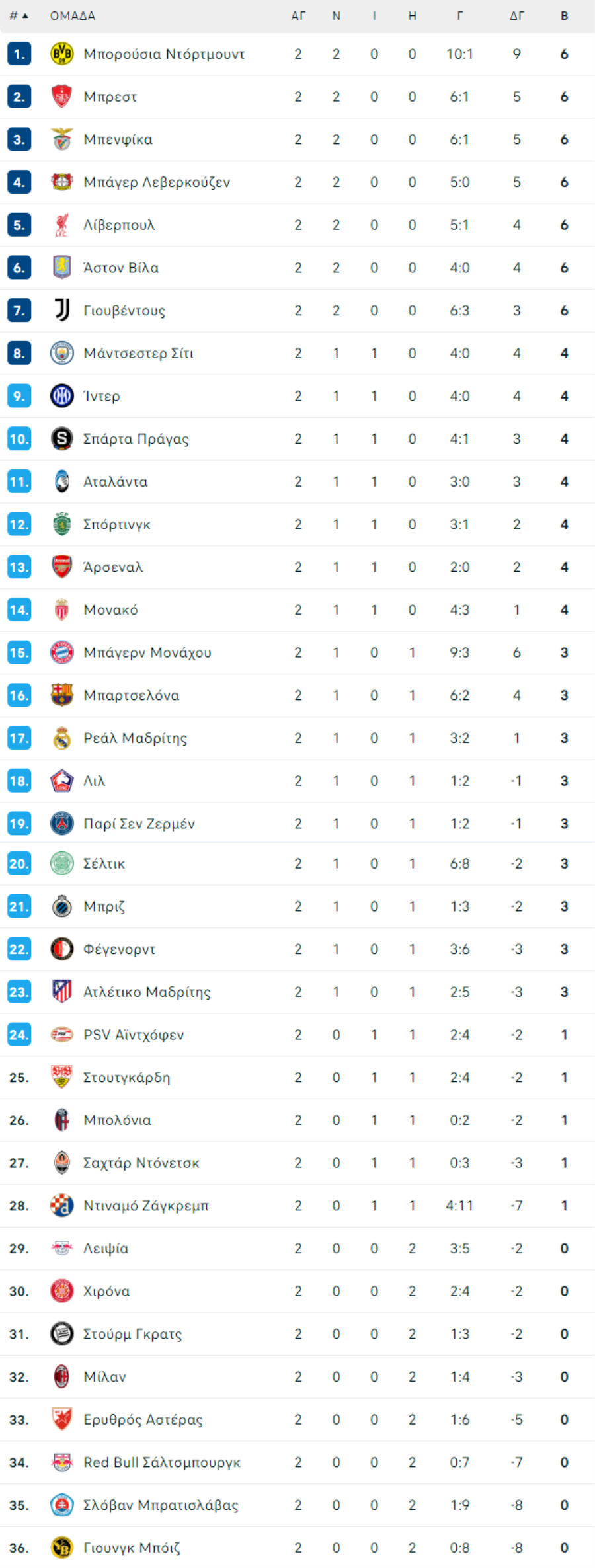Sort table by the # rank column
Viewport: 595px width, 1568px height.
[x=19, y=15]
